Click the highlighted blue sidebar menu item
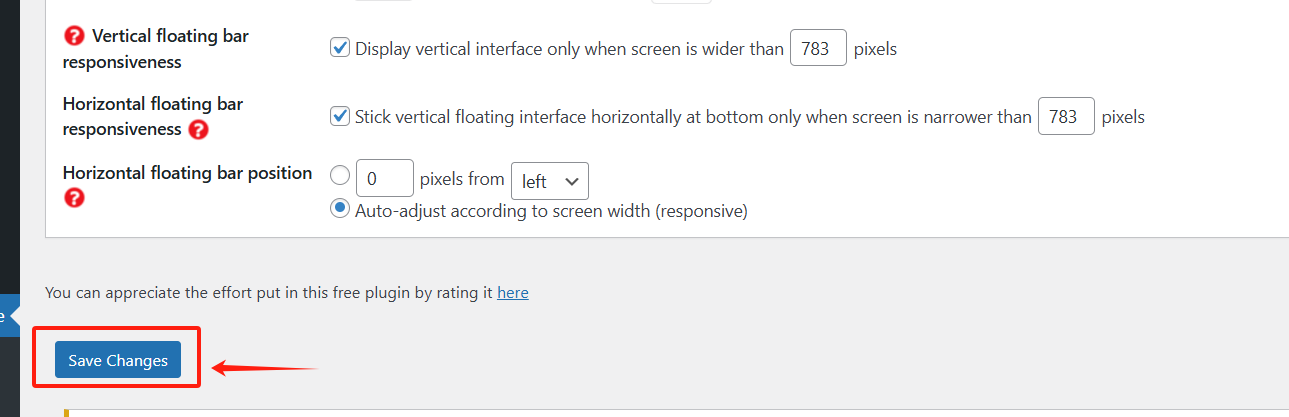1289x417 pixels. point(8,317)
